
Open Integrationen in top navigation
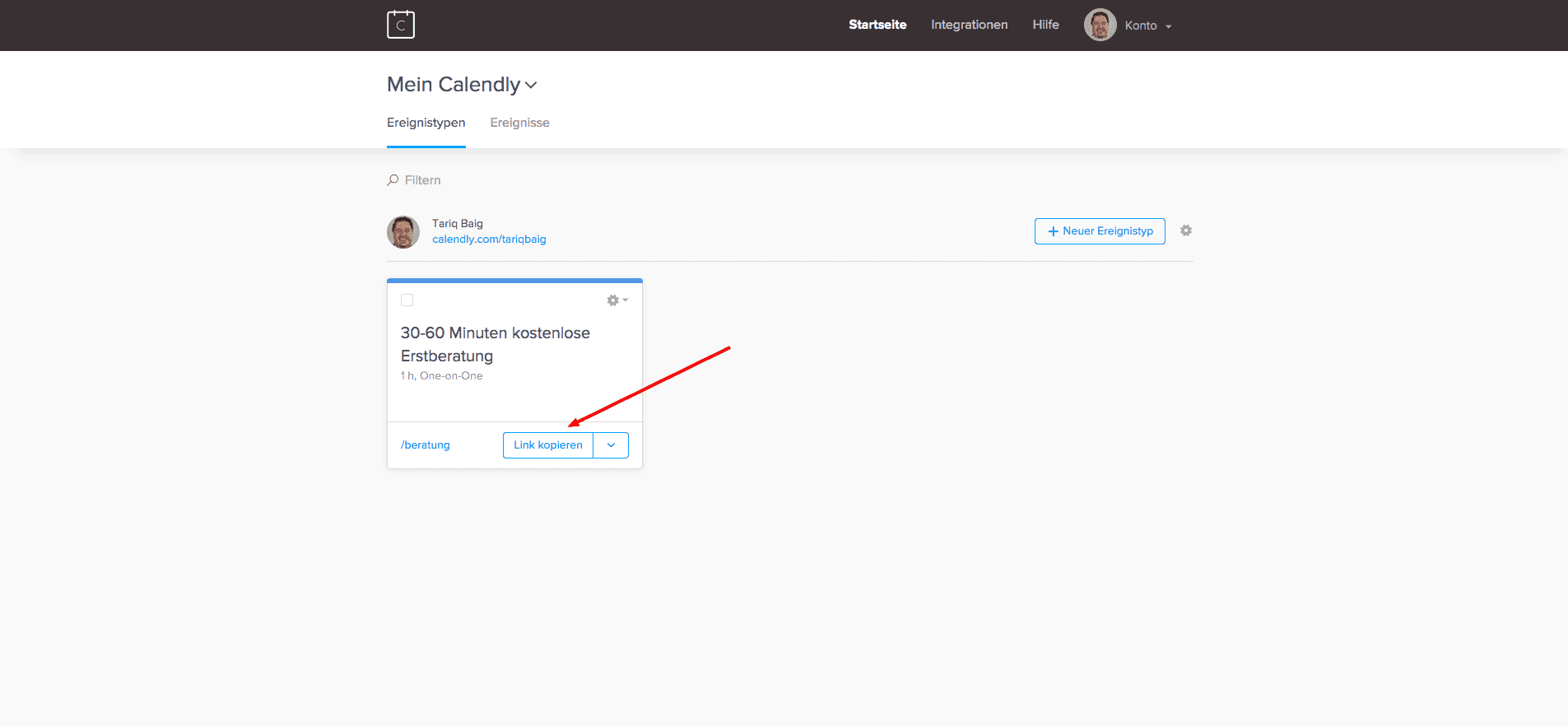tap(969, 25)
